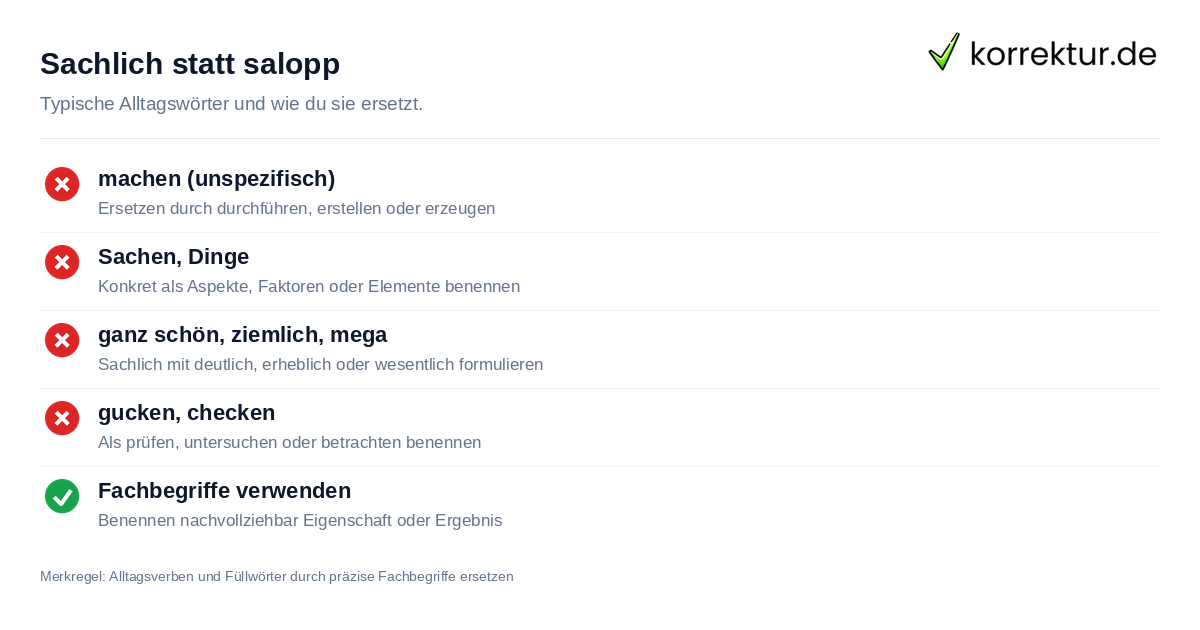1200x630 pixels.
Task: Click the subtitle Typische Alltagswörter und wie du sie ersetzt
Action: 231,104
